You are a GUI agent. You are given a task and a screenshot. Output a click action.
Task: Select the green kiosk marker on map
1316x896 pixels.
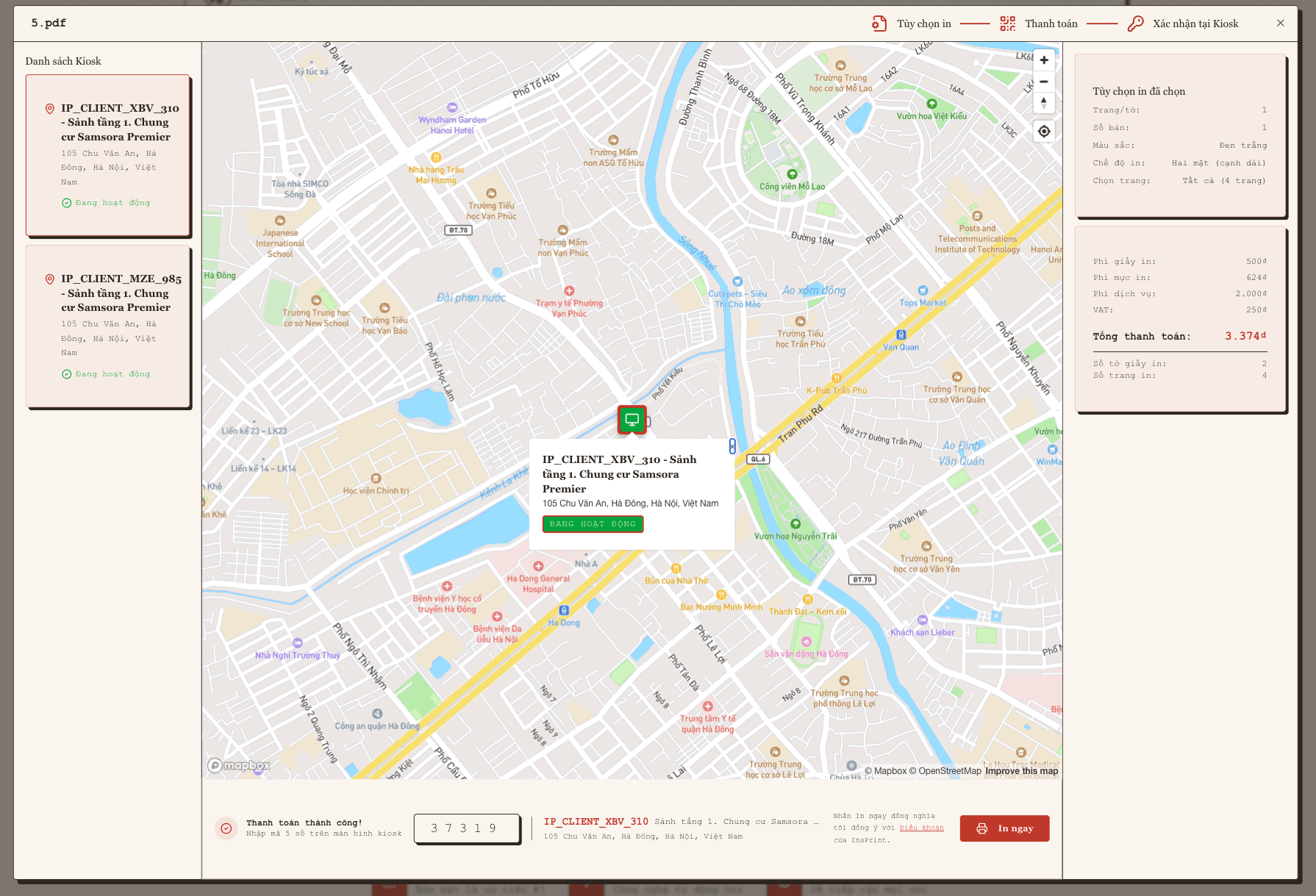point(632,420)
